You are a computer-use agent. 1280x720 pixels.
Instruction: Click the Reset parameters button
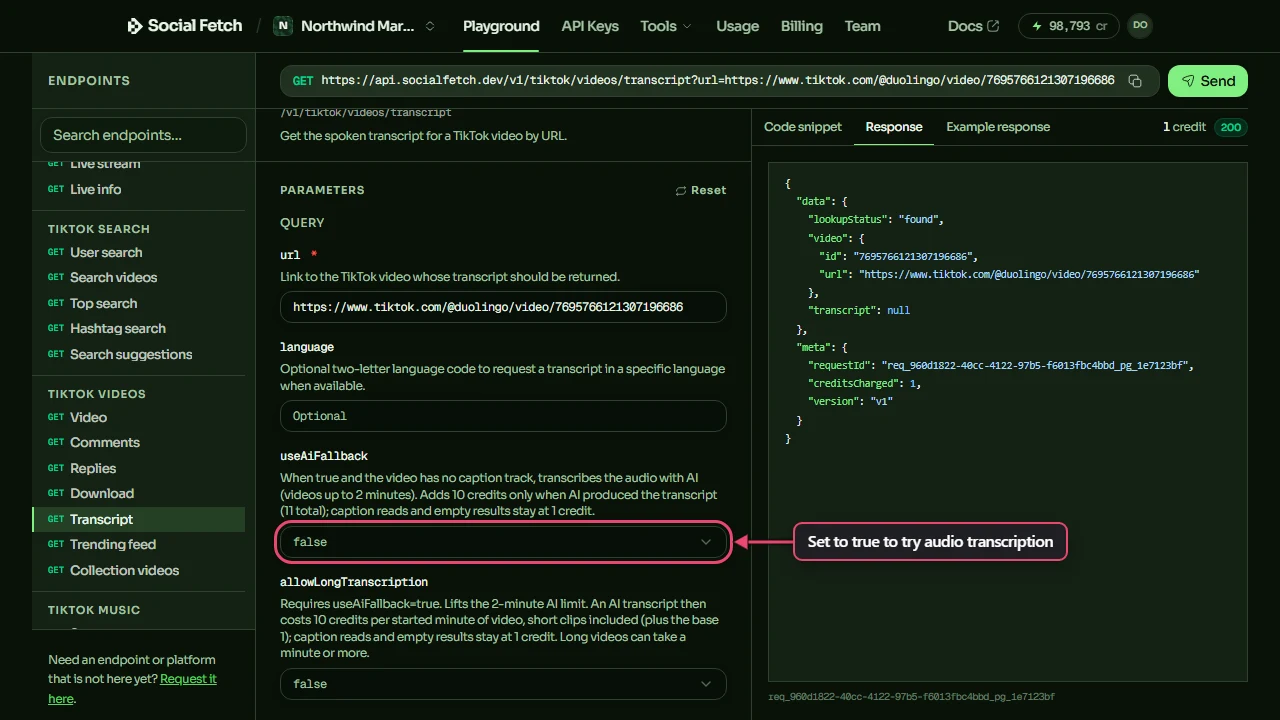tap(701, 190)
